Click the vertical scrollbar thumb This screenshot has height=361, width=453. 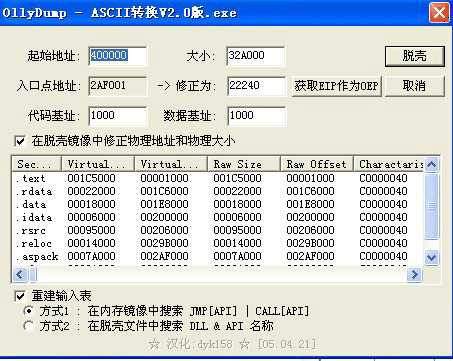tap(432, 206)
